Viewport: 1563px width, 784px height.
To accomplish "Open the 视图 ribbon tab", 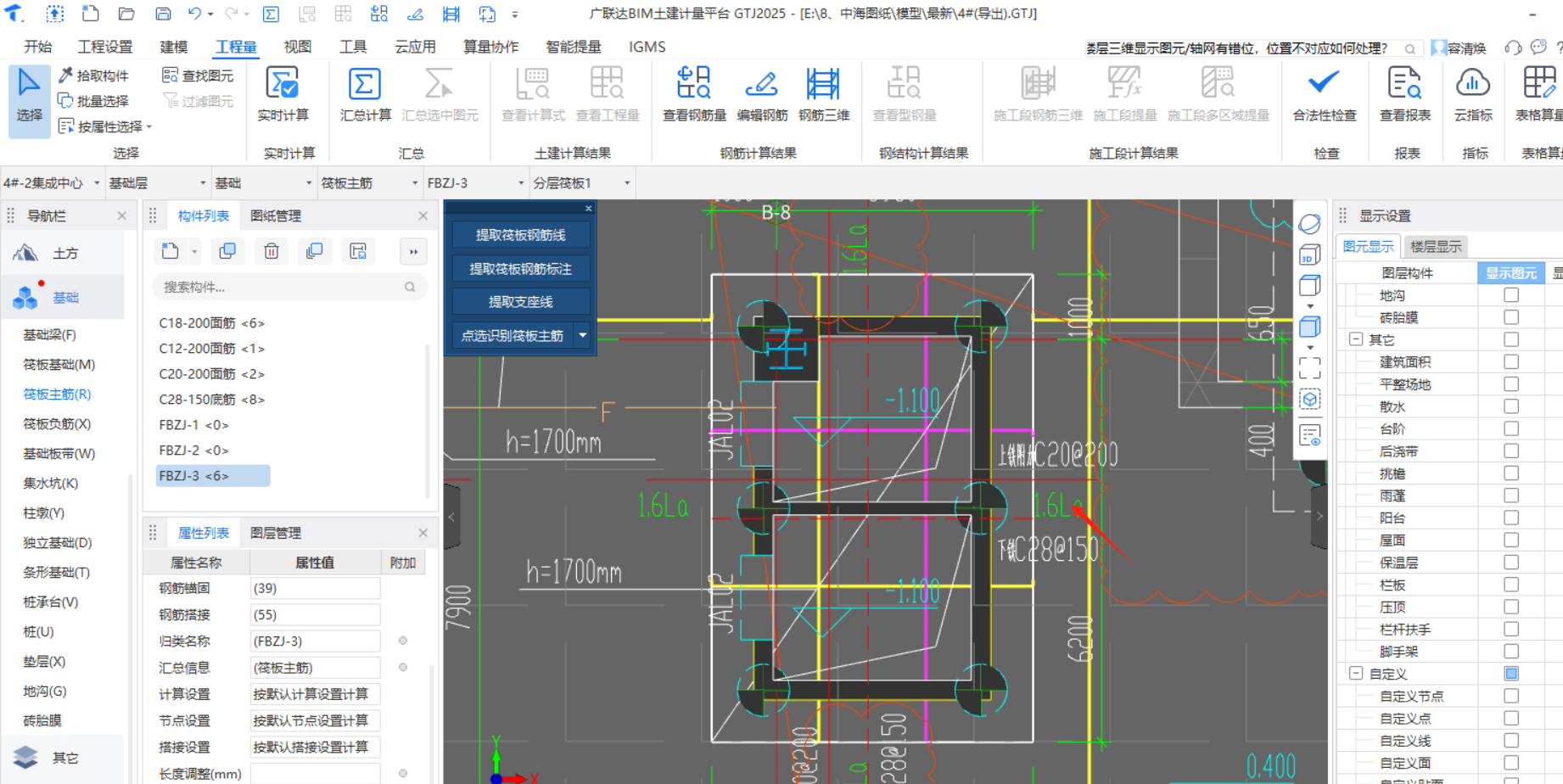I will [298, 47].
